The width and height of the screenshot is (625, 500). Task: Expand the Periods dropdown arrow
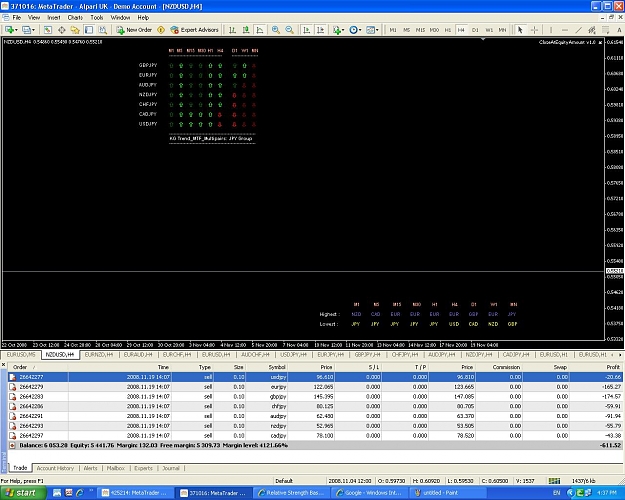pos(360,30)
